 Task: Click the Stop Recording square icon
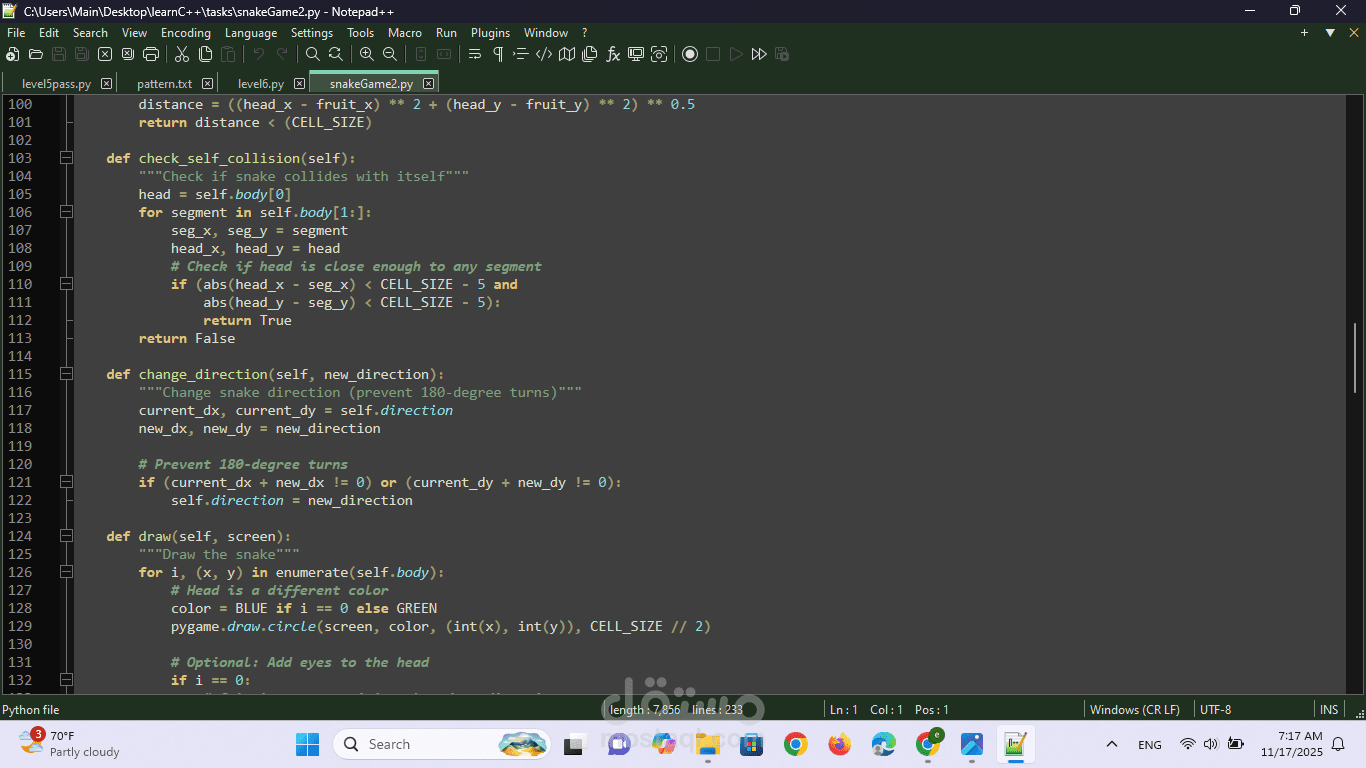[713, 54]
